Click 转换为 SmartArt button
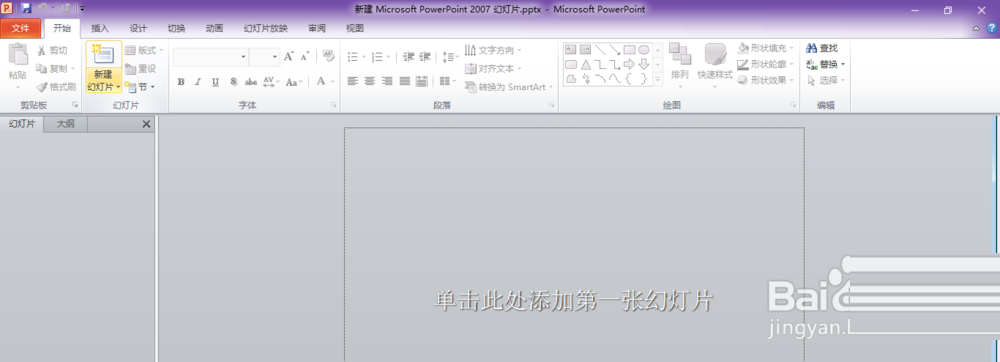The height and width of the screenshot is (362, 1000). coord(508,87)
